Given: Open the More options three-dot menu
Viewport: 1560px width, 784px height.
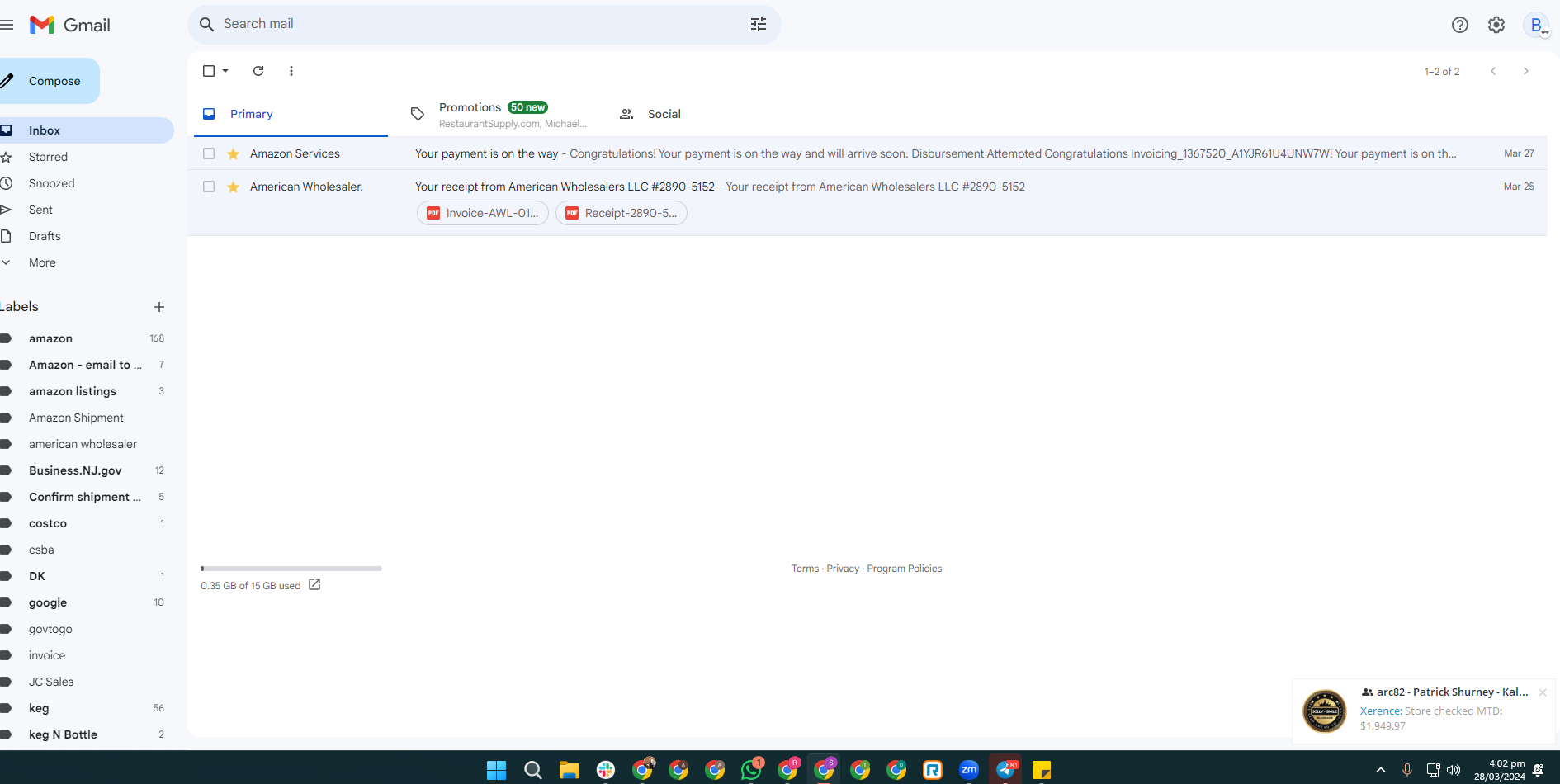Looking at the screenshot, I should pos(291,71).
